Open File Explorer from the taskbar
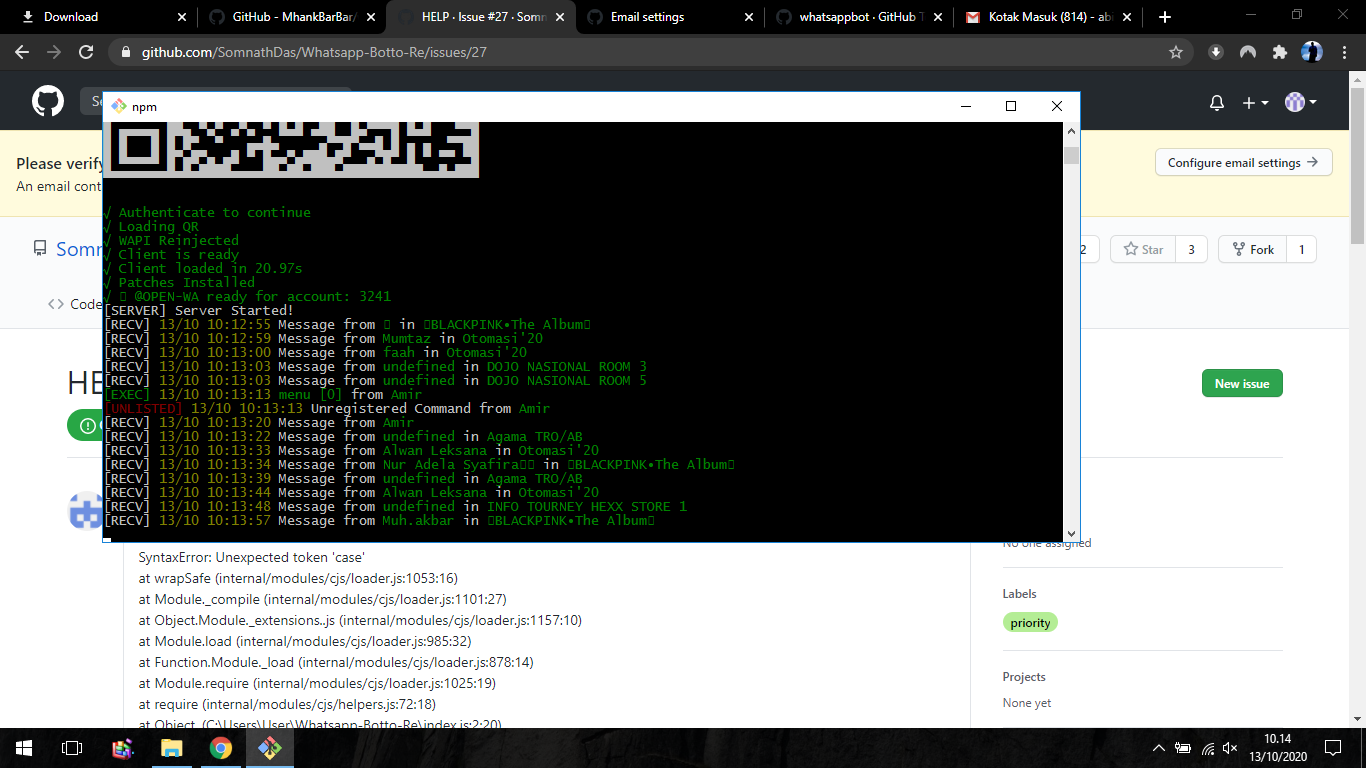The width and height of the screenshot is (1366, 768). click(x=171, y=747)
